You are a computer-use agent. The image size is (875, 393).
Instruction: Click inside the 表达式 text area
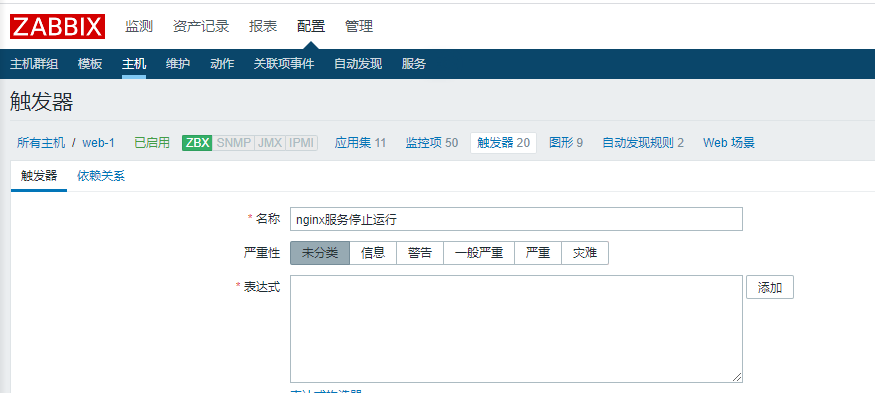click(x=516, y=329)
